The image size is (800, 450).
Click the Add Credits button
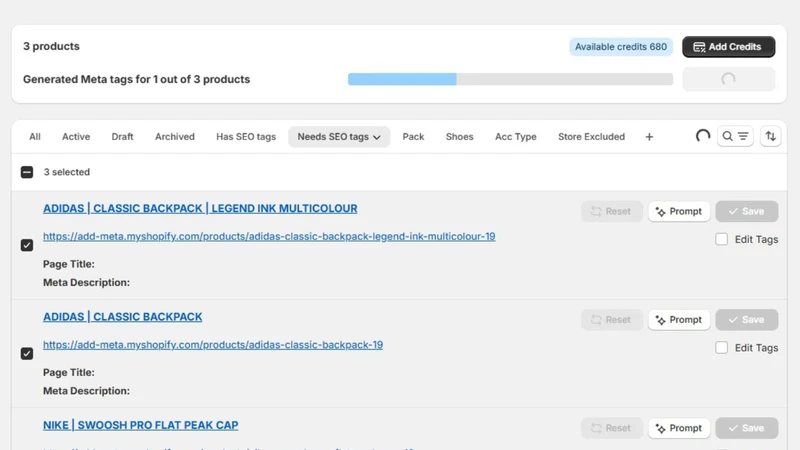tap(728, 47)
